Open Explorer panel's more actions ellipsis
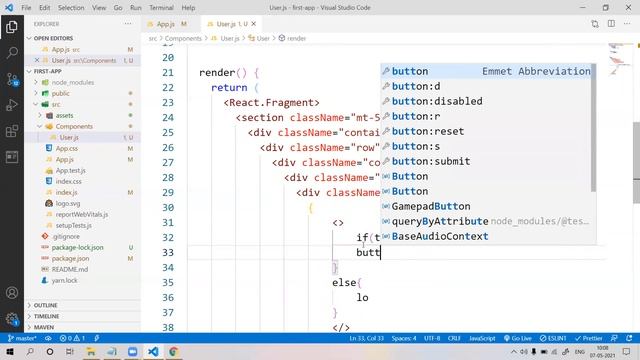This screenshot has height=360, width=640. tap(128, 24)
